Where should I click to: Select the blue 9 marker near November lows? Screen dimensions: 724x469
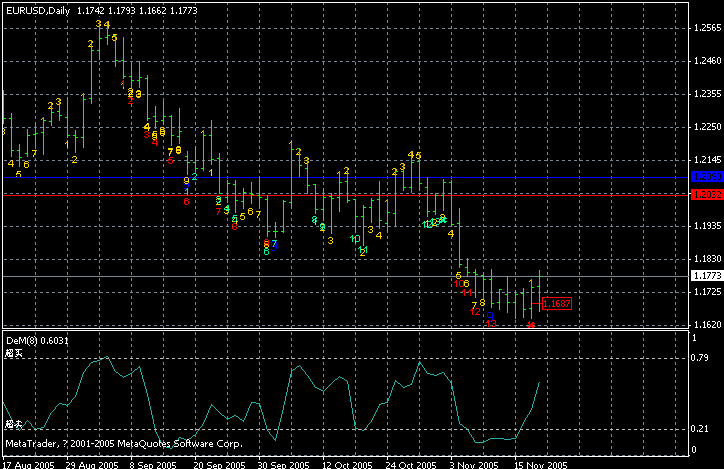pos(490,316)
